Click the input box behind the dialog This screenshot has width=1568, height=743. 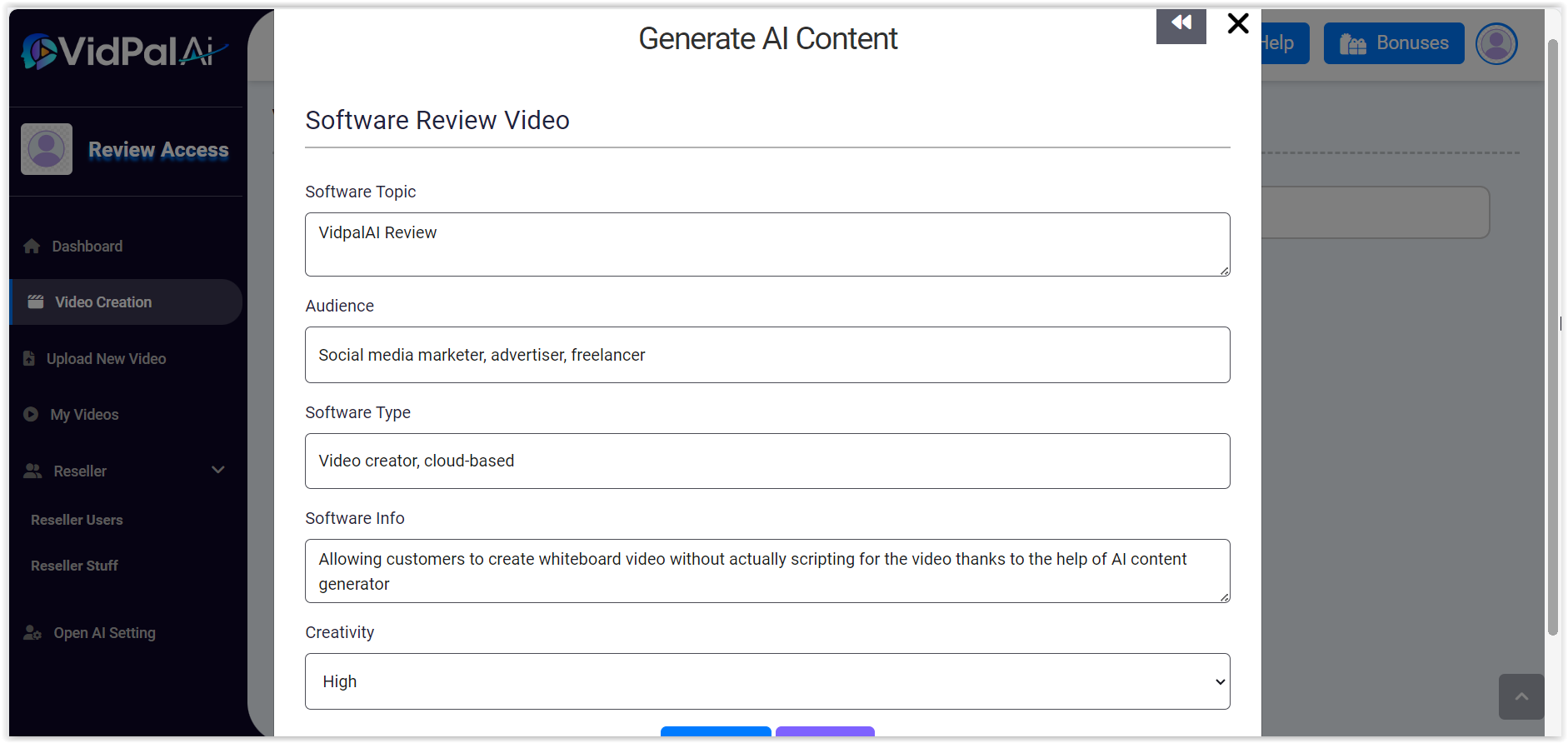[1375, 212]
